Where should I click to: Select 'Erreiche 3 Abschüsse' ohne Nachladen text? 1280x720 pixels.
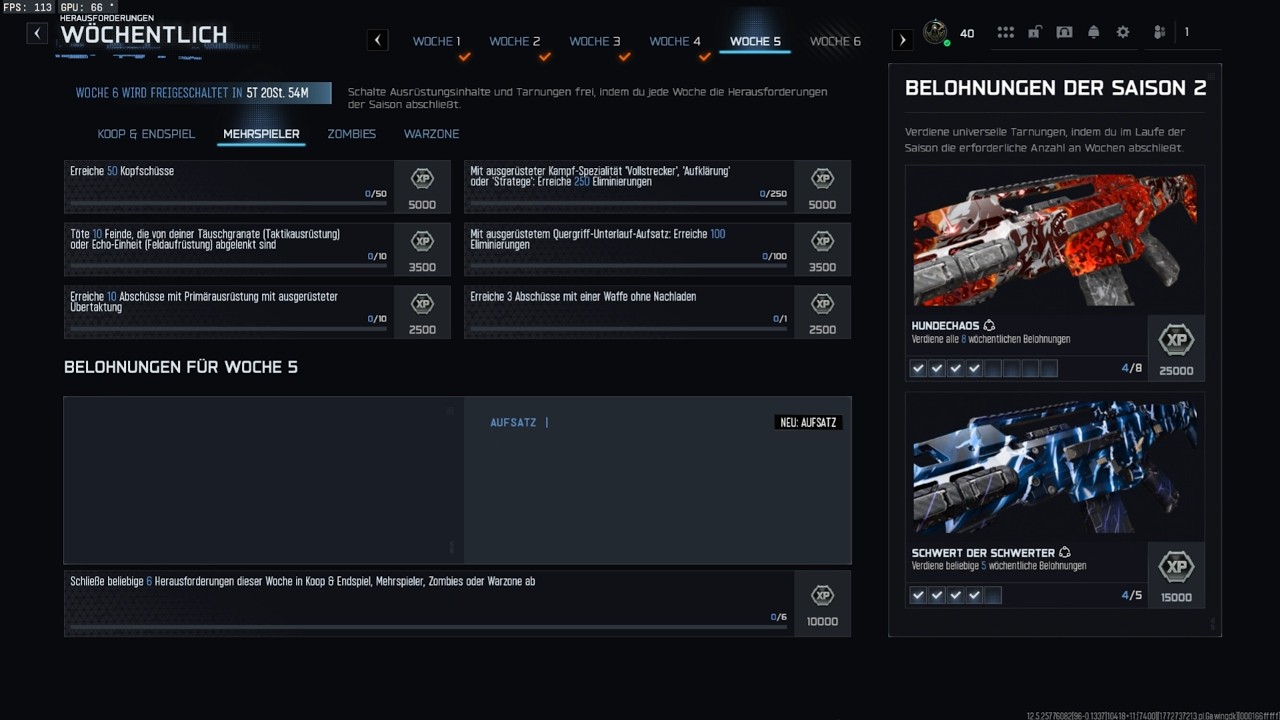coord(583,297)
